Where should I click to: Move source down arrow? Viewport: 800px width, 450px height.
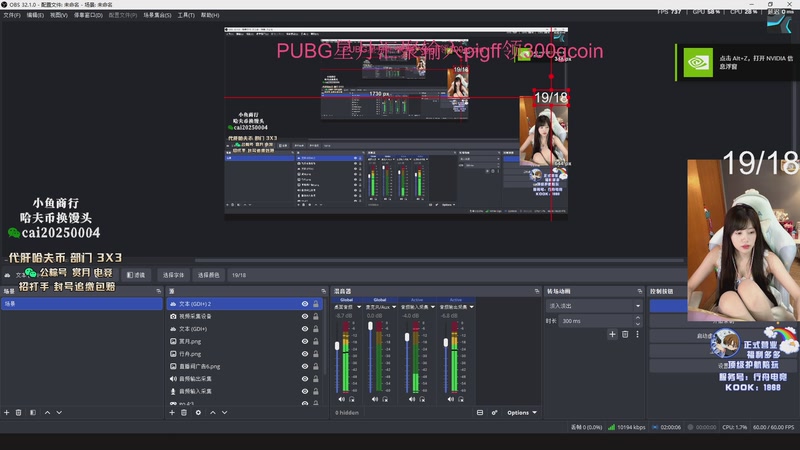point(224,412)
